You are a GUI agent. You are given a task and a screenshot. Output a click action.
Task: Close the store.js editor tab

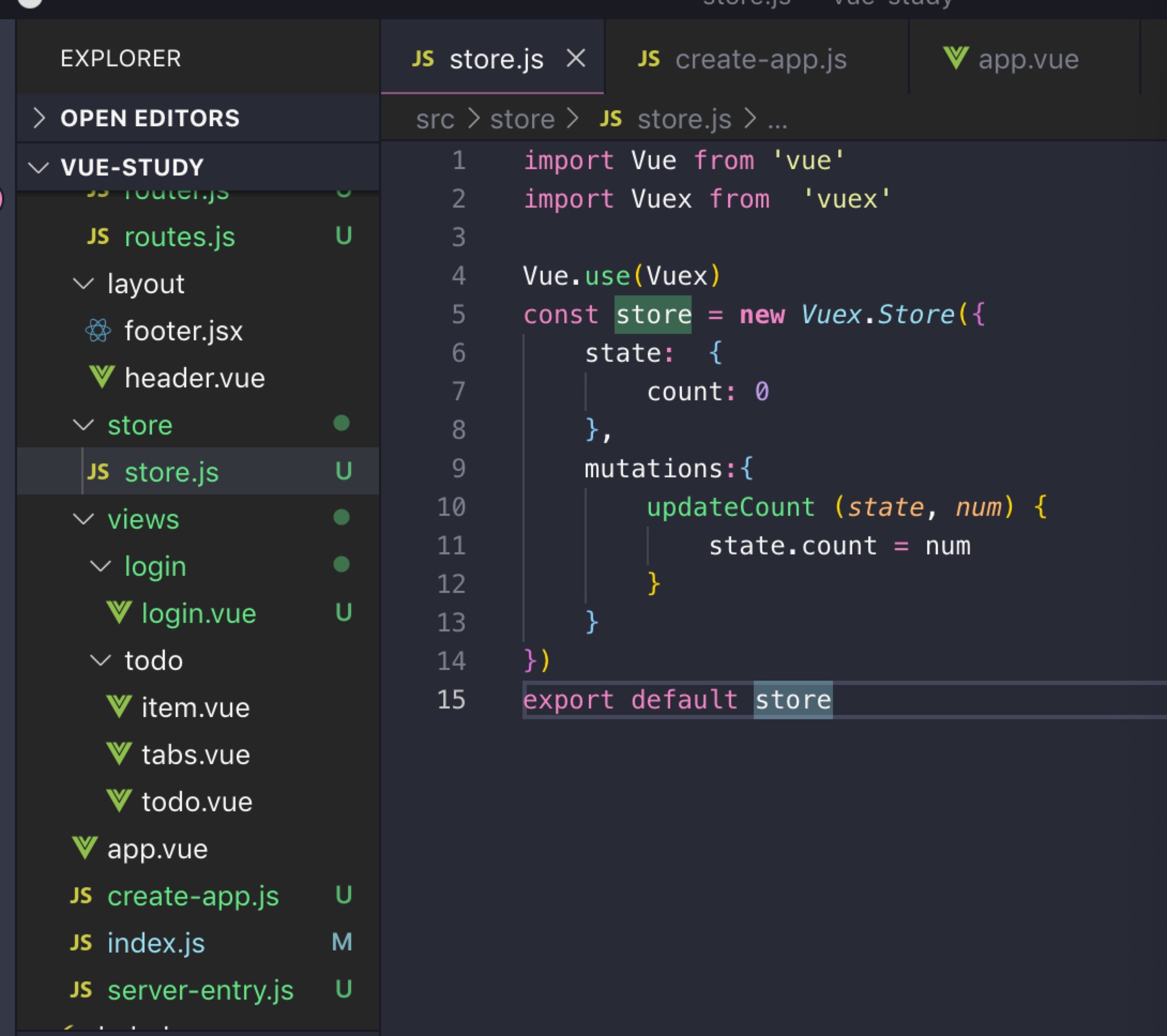(x=575, y=58)
